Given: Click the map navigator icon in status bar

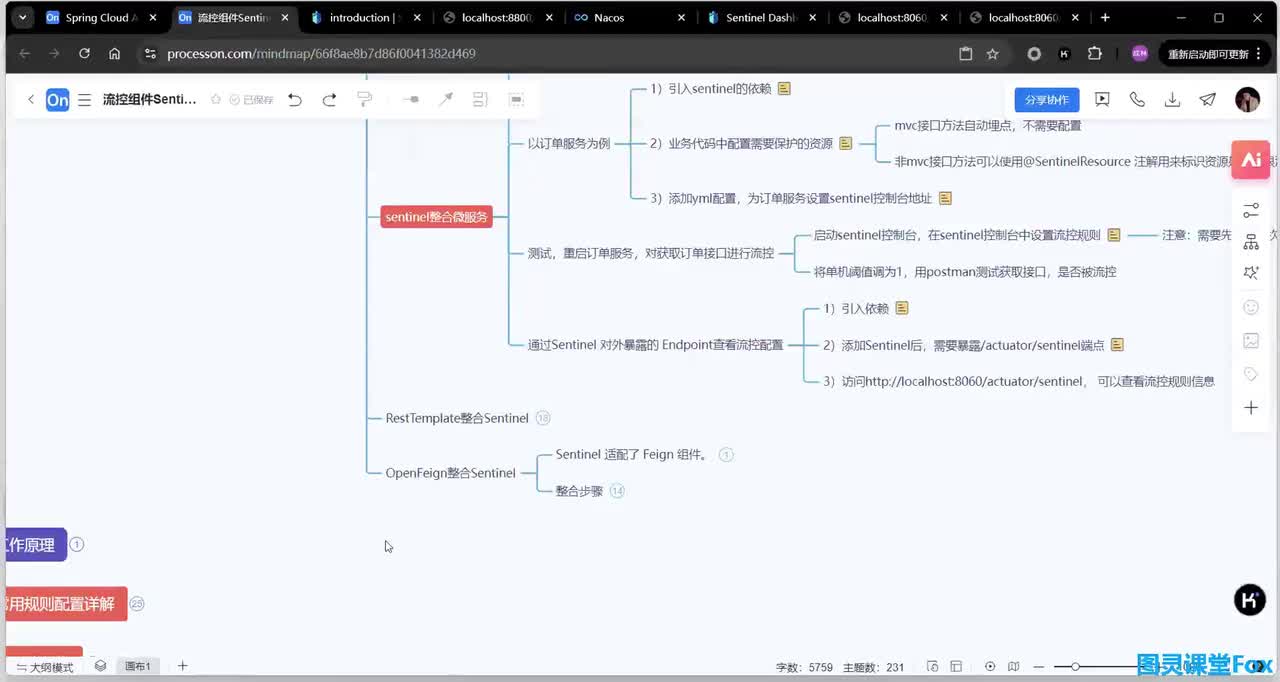Looking at the screenshot, I should click(1014, 667).
